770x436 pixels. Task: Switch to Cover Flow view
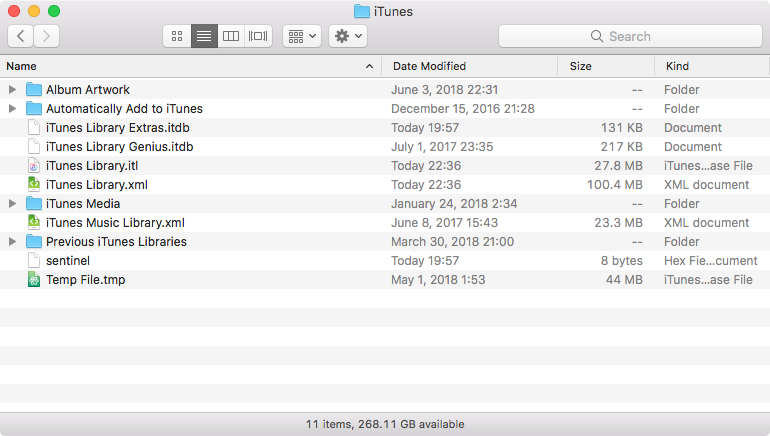point(258,36)
